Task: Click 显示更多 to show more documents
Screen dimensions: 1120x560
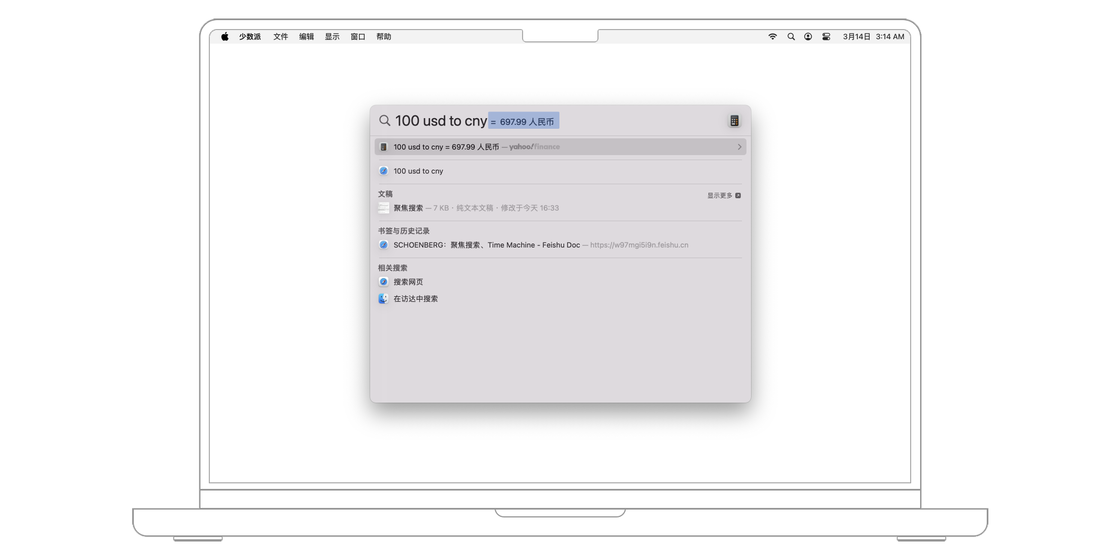Action: pyautogui.click(x=724, y=195)
